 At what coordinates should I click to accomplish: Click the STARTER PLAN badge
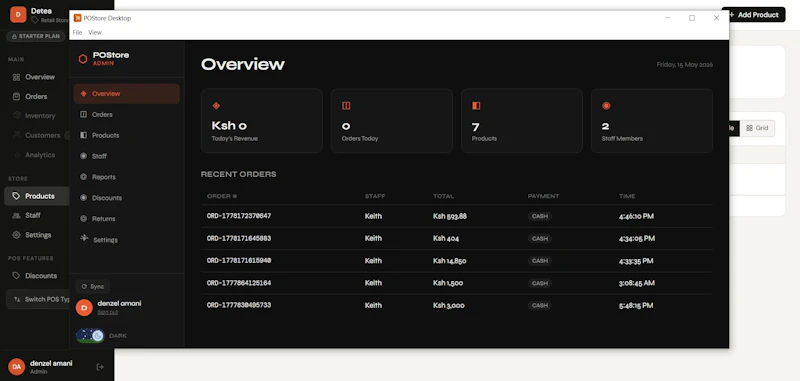(36, 37)
